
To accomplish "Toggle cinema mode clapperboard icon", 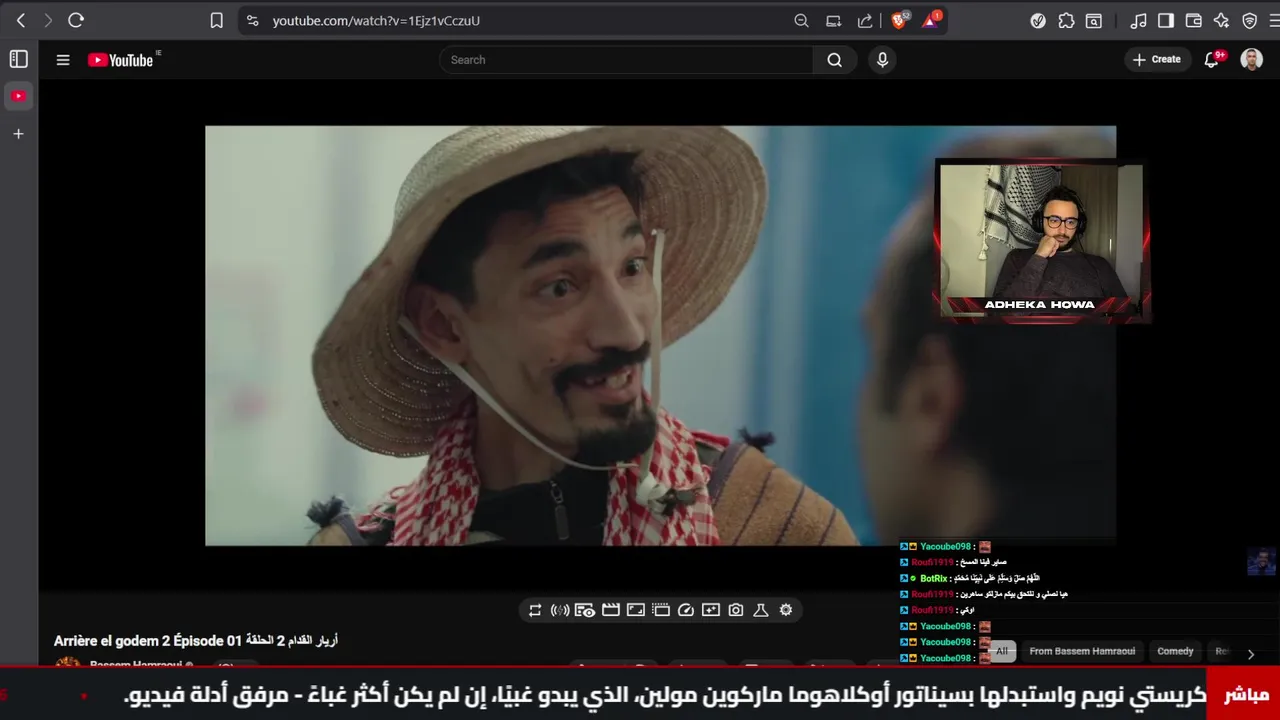I will point(611,610).
